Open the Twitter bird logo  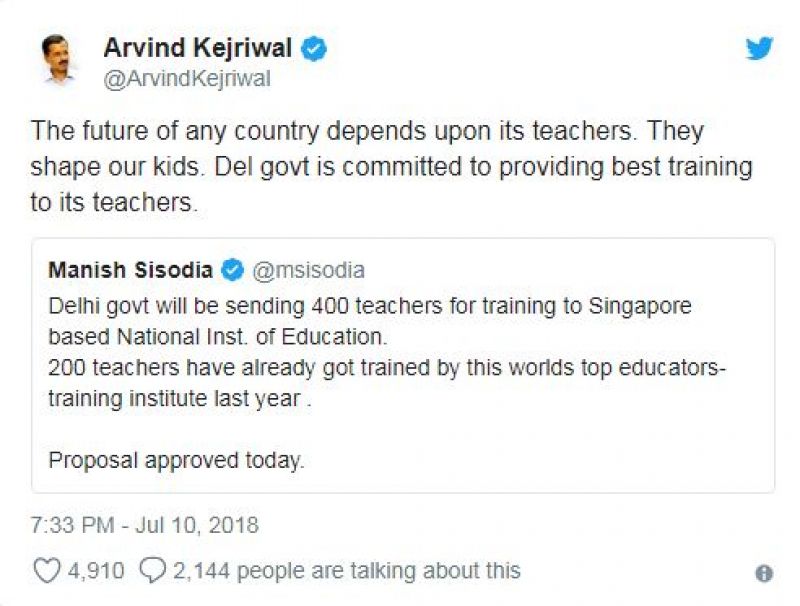pyautogui.click(x=759, y=48)
